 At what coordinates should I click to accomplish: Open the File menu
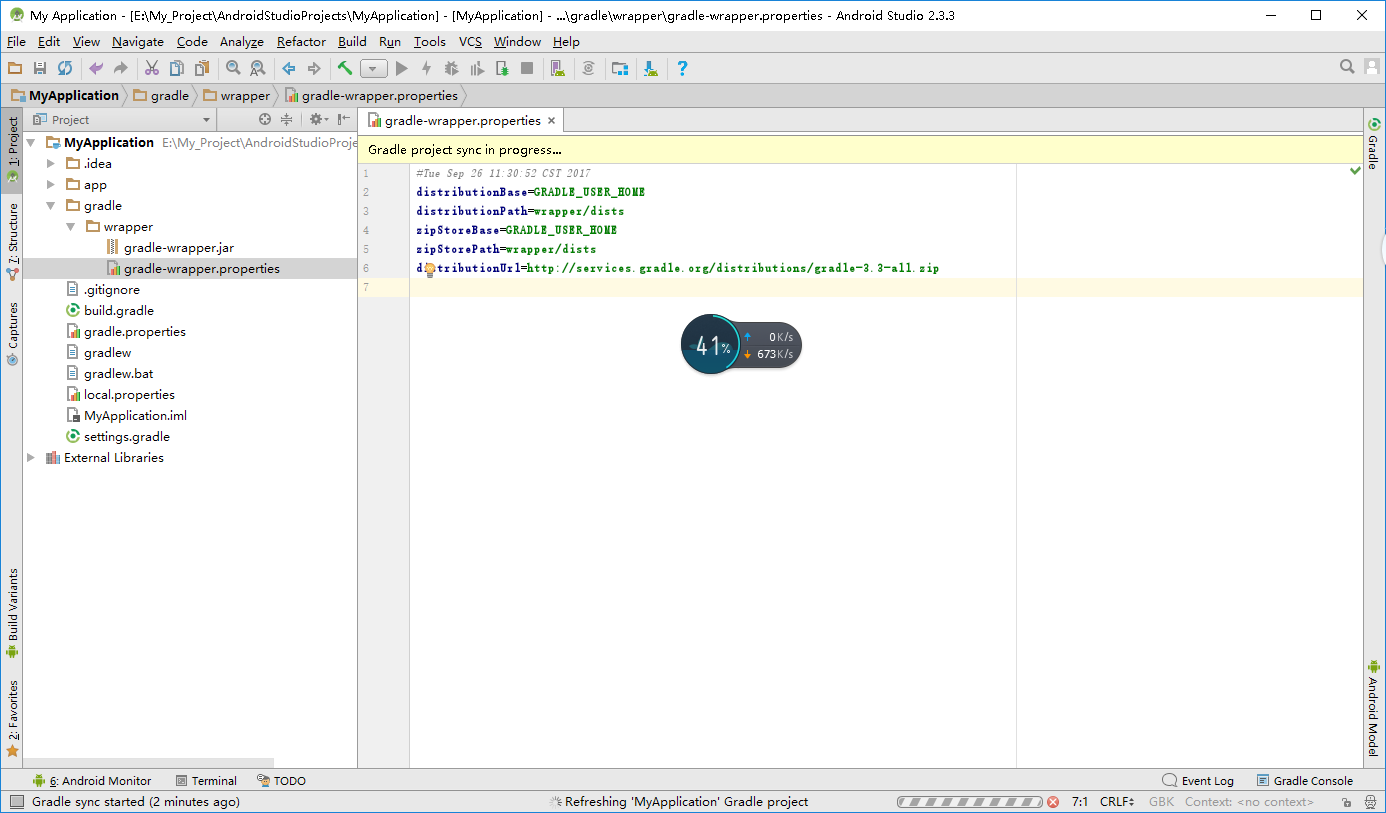click(x=16, y=41)
